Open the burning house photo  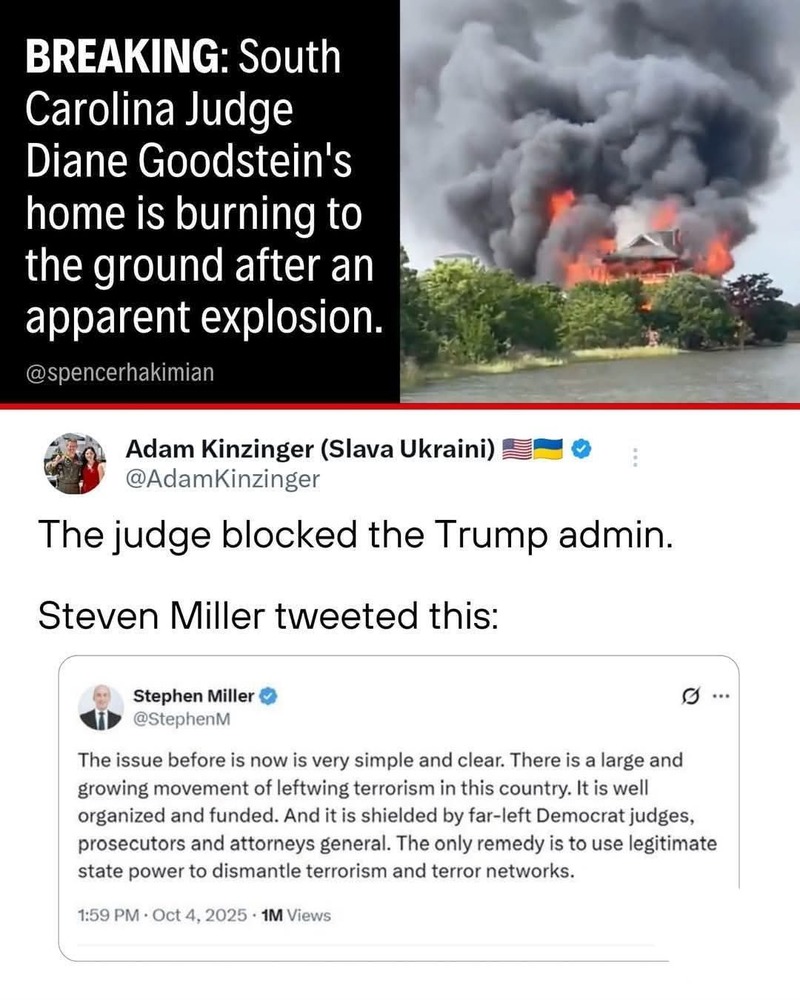click(x=600, y=201)
